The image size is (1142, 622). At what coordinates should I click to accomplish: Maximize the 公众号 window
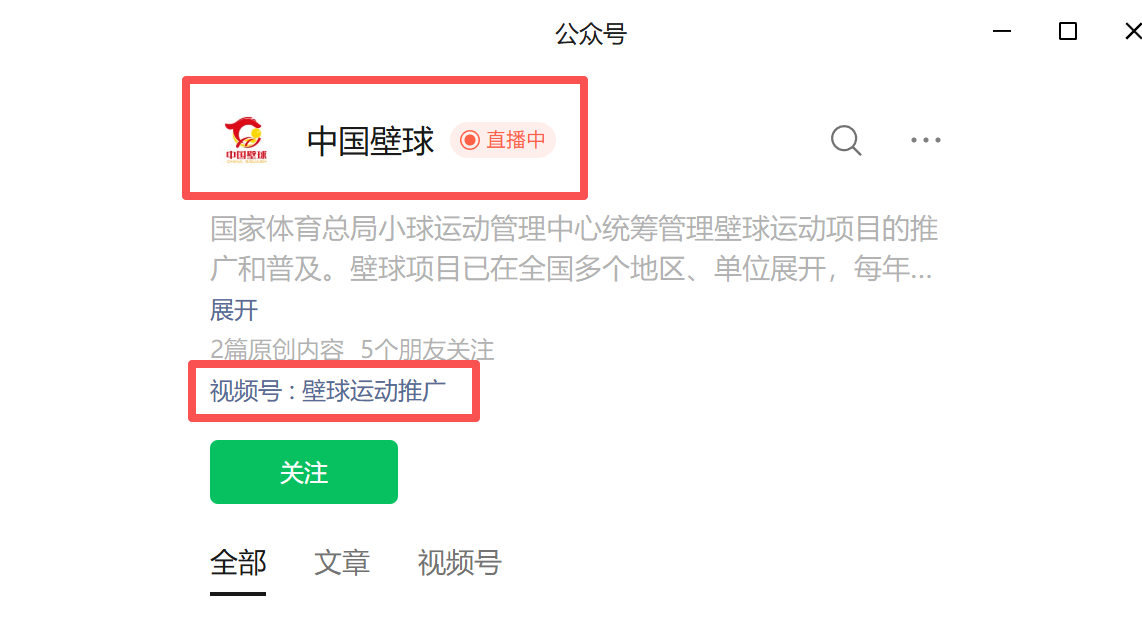1068,31
